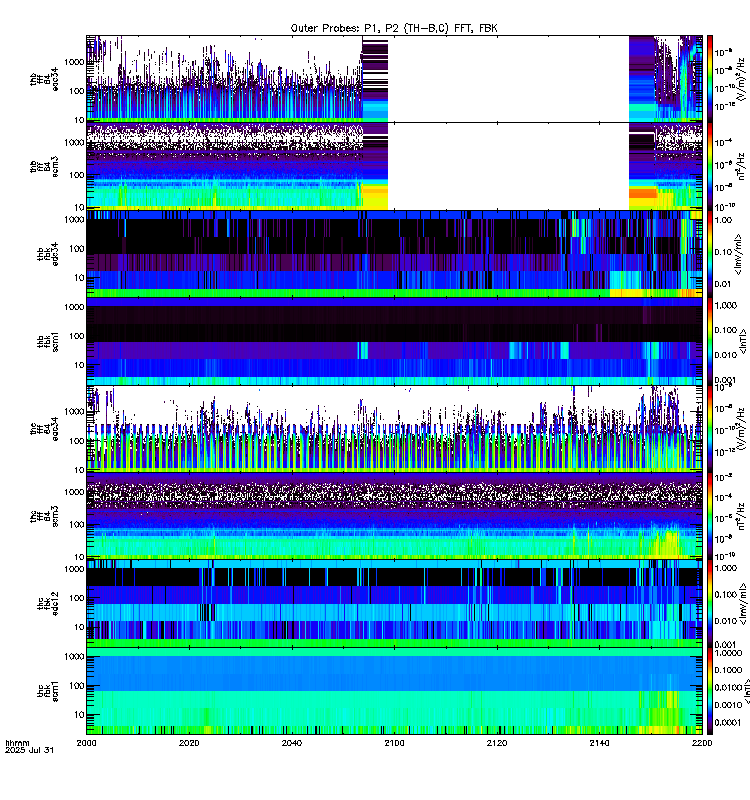
Task: Click the color bar of thb eac34 spectrogram
Action: (710, 79)
